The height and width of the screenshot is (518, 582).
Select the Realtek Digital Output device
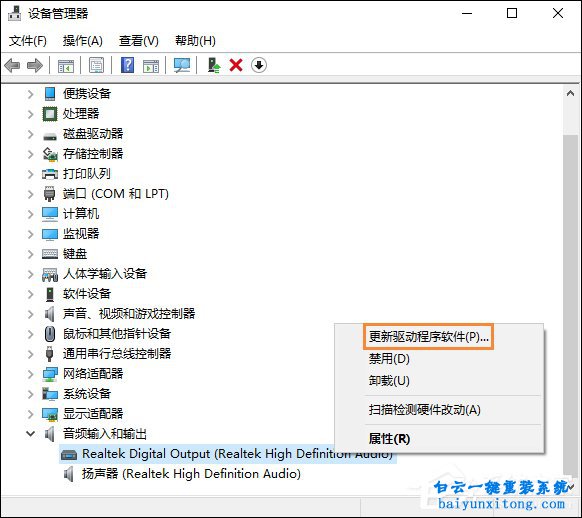pyautogui.click(x=228, y=454)
